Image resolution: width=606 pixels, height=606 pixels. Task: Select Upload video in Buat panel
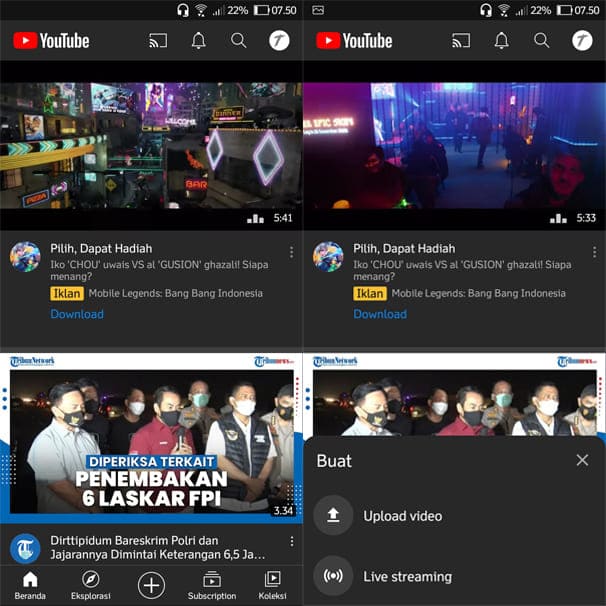[x=402, y=516]
